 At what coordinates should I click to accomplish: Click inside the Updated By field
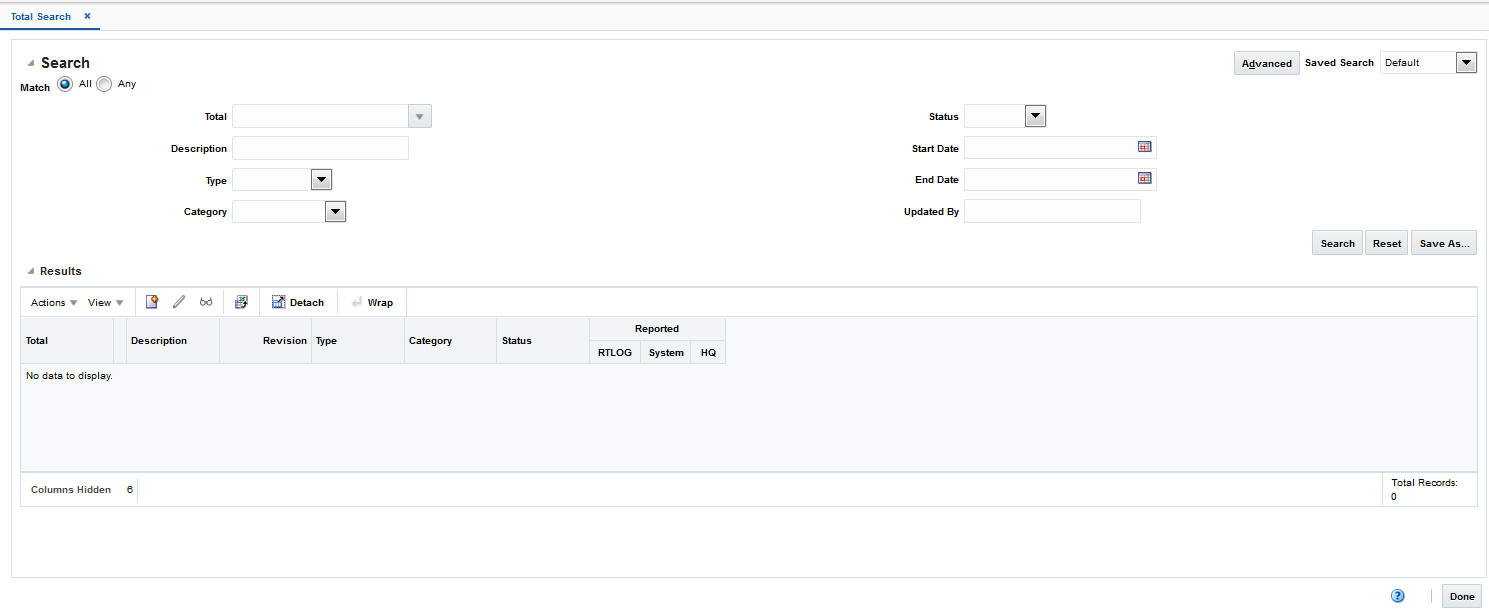pos(1051,211)
